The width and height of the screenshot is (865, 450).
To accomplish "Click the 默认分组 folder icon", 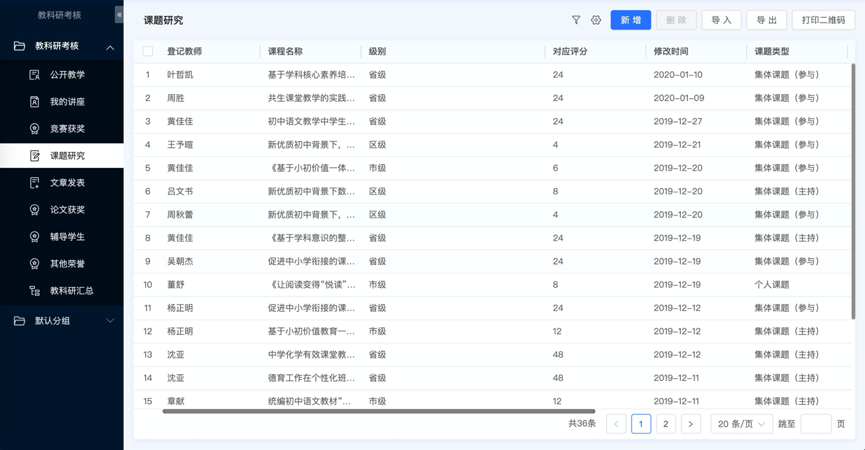I will (x=19, y=320).
